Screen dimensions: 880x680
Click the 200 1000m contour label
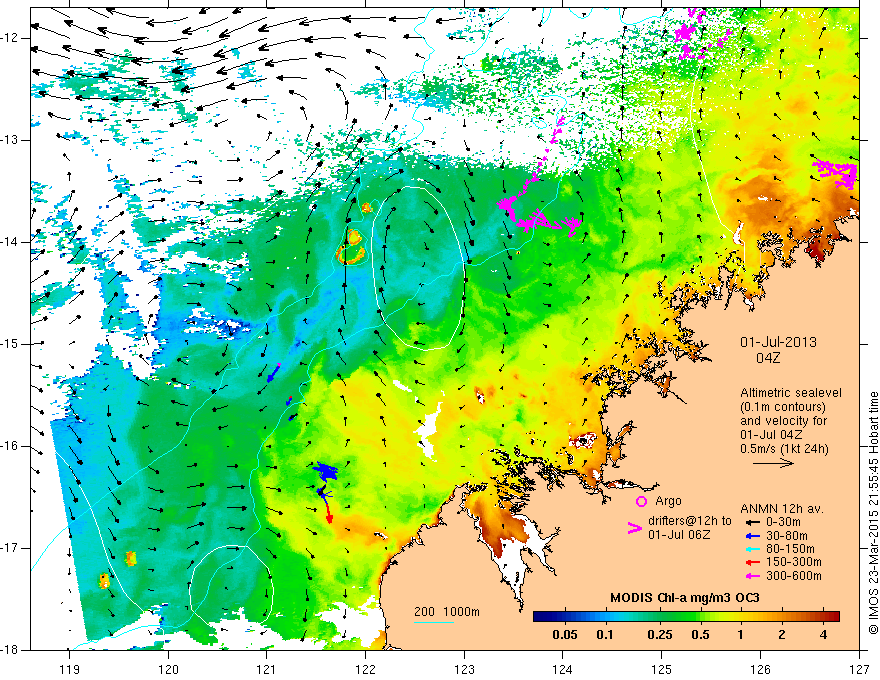[x=447, y=612]
